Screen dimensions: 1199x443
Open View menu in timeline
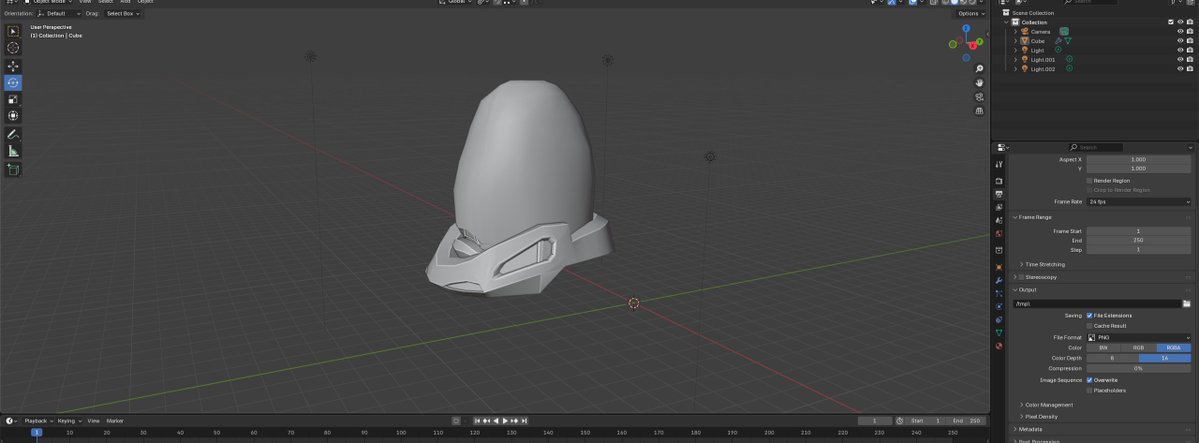93,421
